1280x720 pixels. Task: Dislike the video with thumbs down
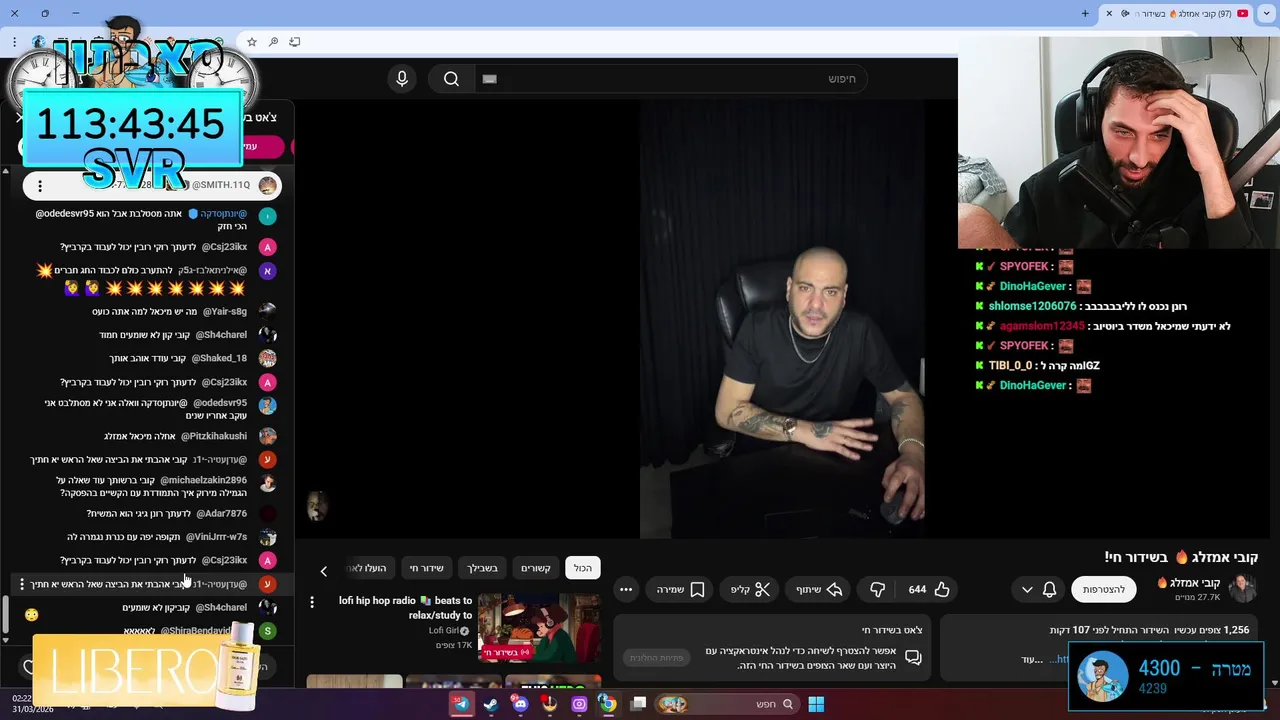click(x=877, y=590)
